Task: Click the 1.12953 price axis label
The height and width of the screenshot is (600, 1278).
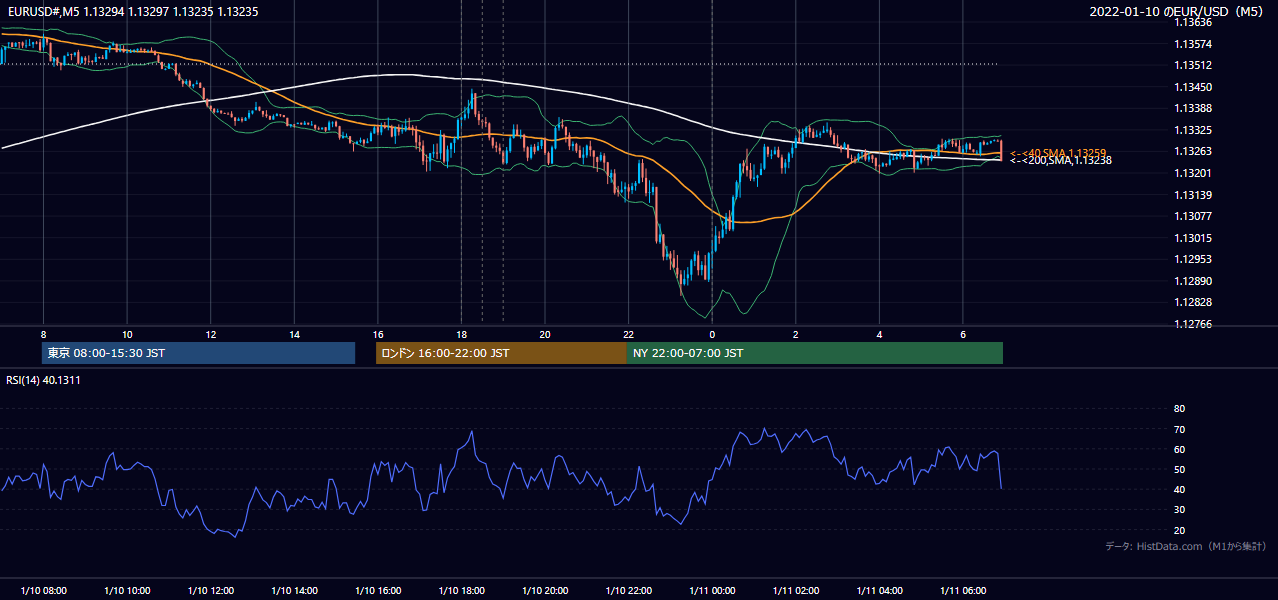Action: [x=1193, y=259]
